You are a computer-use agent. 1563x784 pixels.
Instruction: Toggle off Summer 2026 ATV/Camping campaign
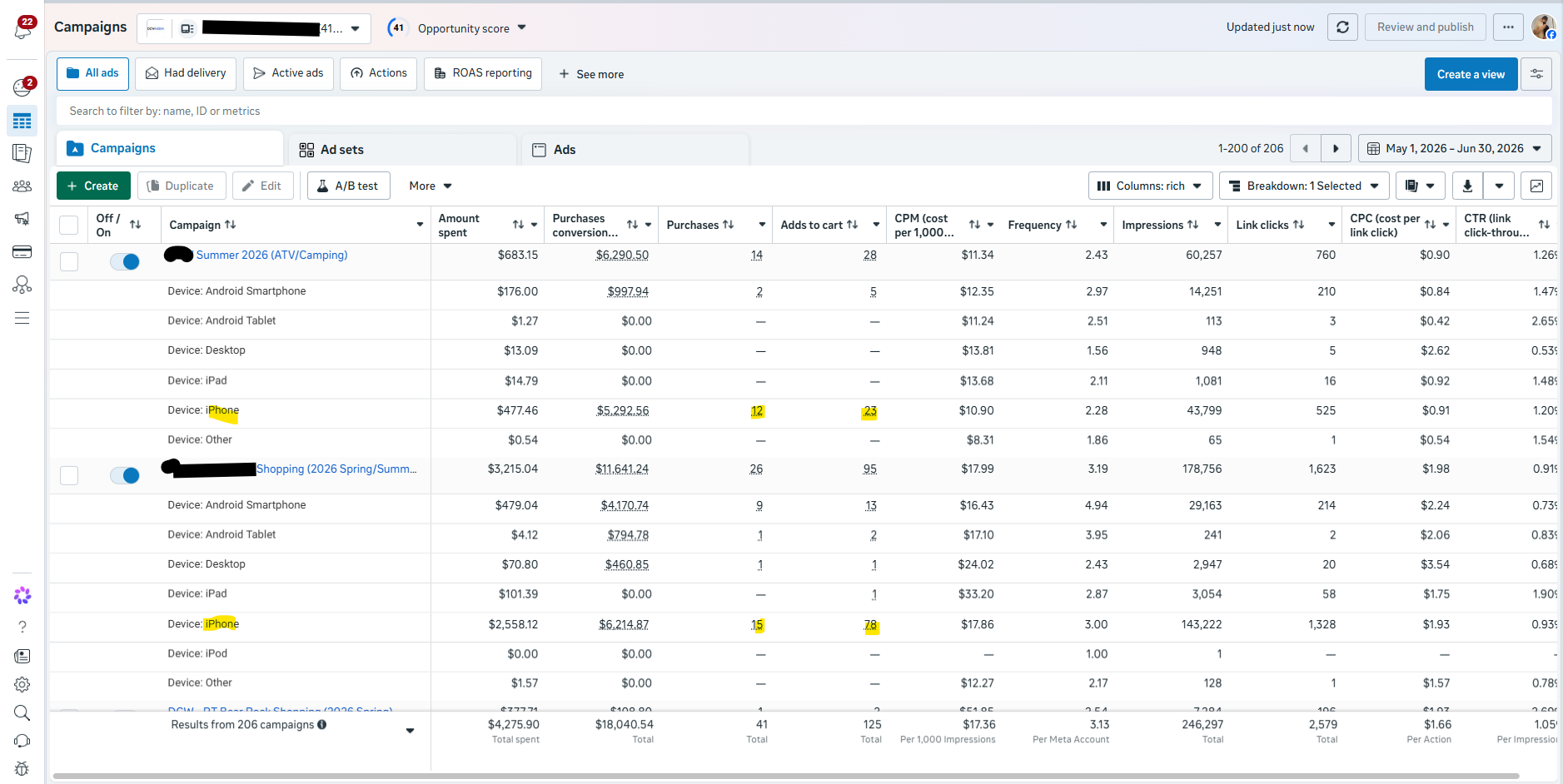coord(125,261)
